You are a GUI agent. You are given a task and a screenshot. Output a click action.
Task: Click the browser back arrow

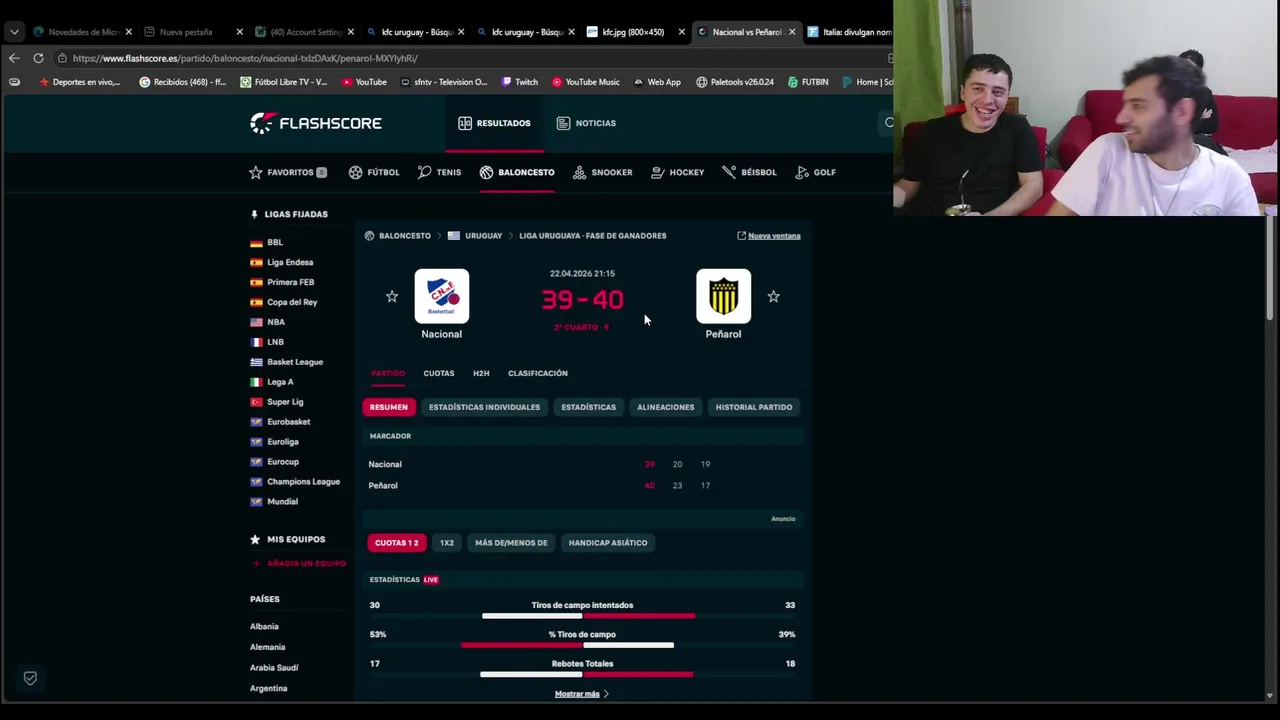[14, 58]
